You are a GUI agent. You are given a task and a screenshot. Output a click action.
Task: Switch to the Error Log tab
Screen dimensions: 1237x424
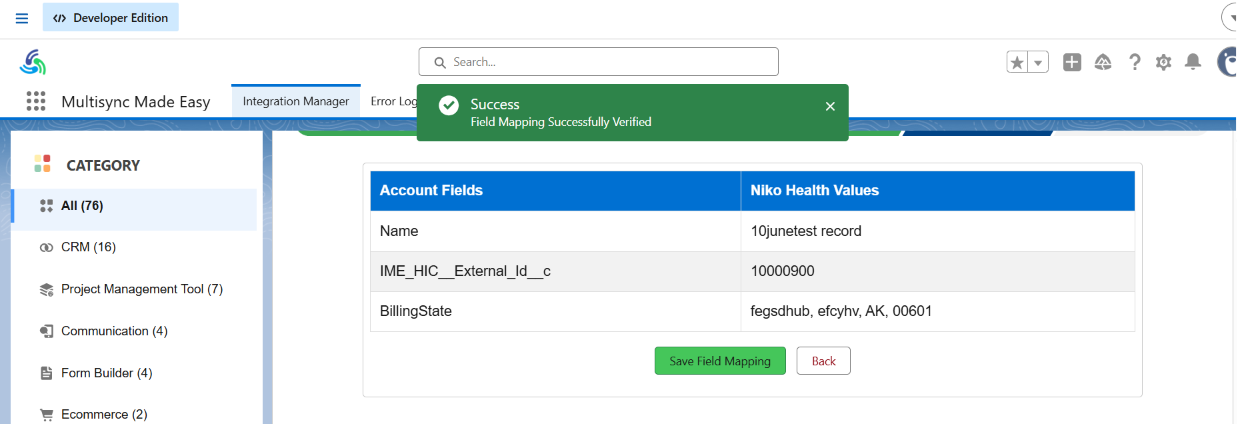pos(393,101)
